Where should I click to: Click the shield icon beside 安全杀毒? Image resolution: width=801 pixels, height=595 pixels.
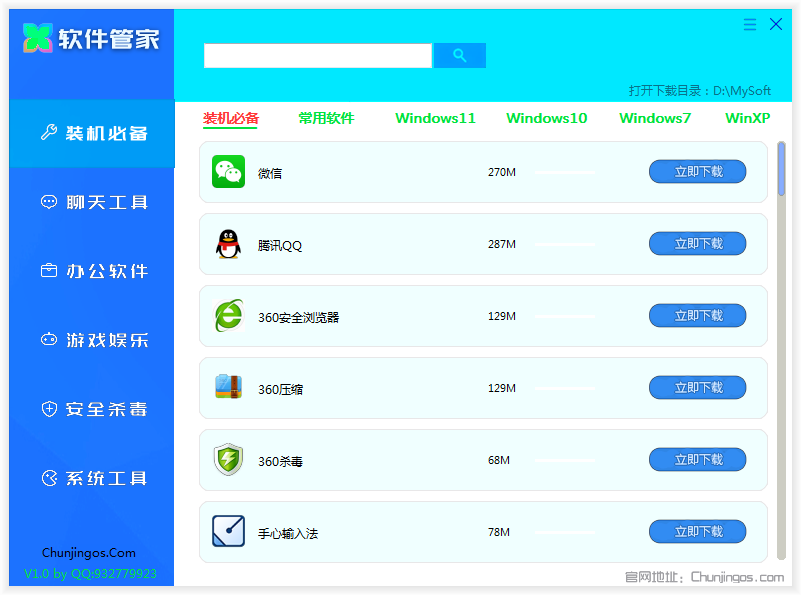pos(49,409)
